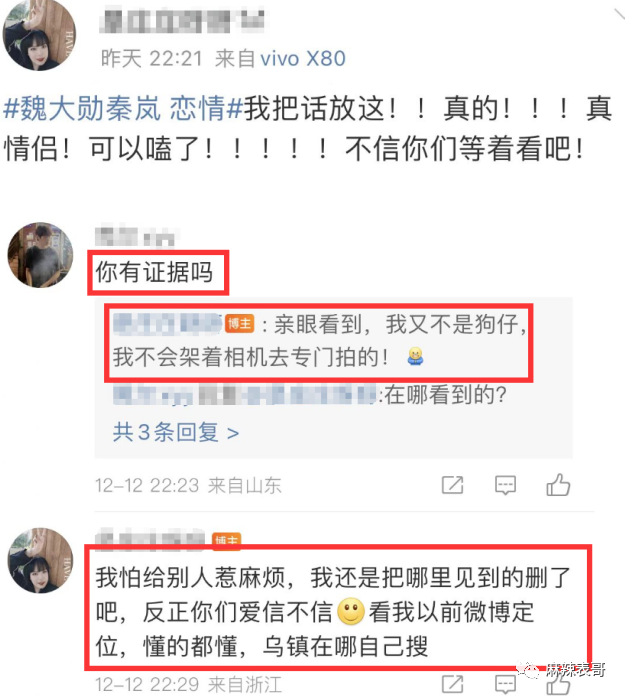Click the 博主 badge in the nested reply

point(240,324)
